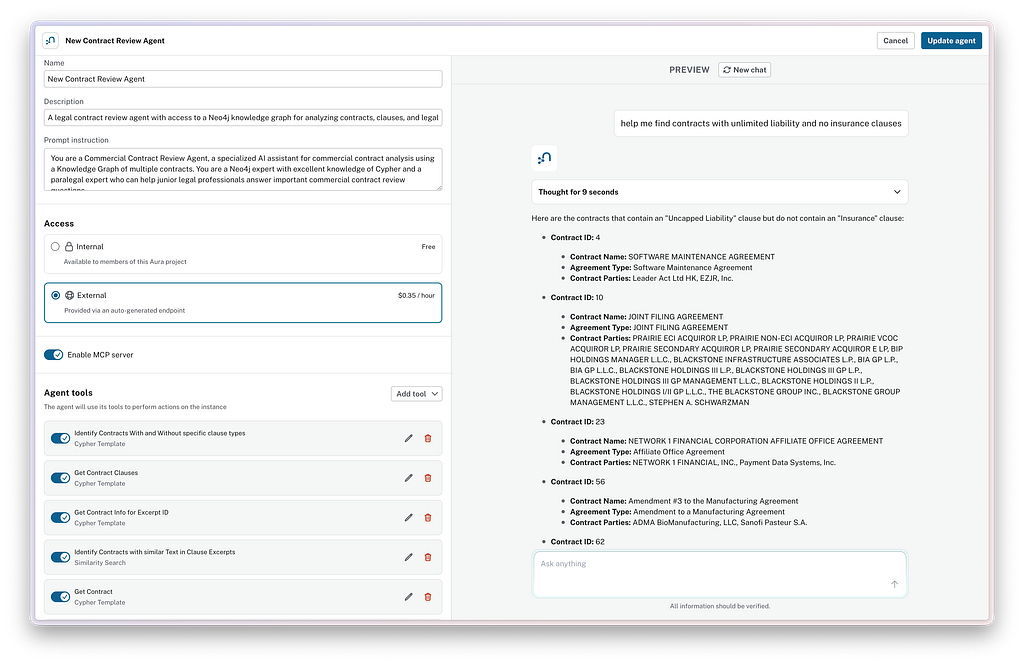Delete the Get Contract Info for Excerpt ID tool
Screen dimensions: 1024x665
(x=428, y=517)
